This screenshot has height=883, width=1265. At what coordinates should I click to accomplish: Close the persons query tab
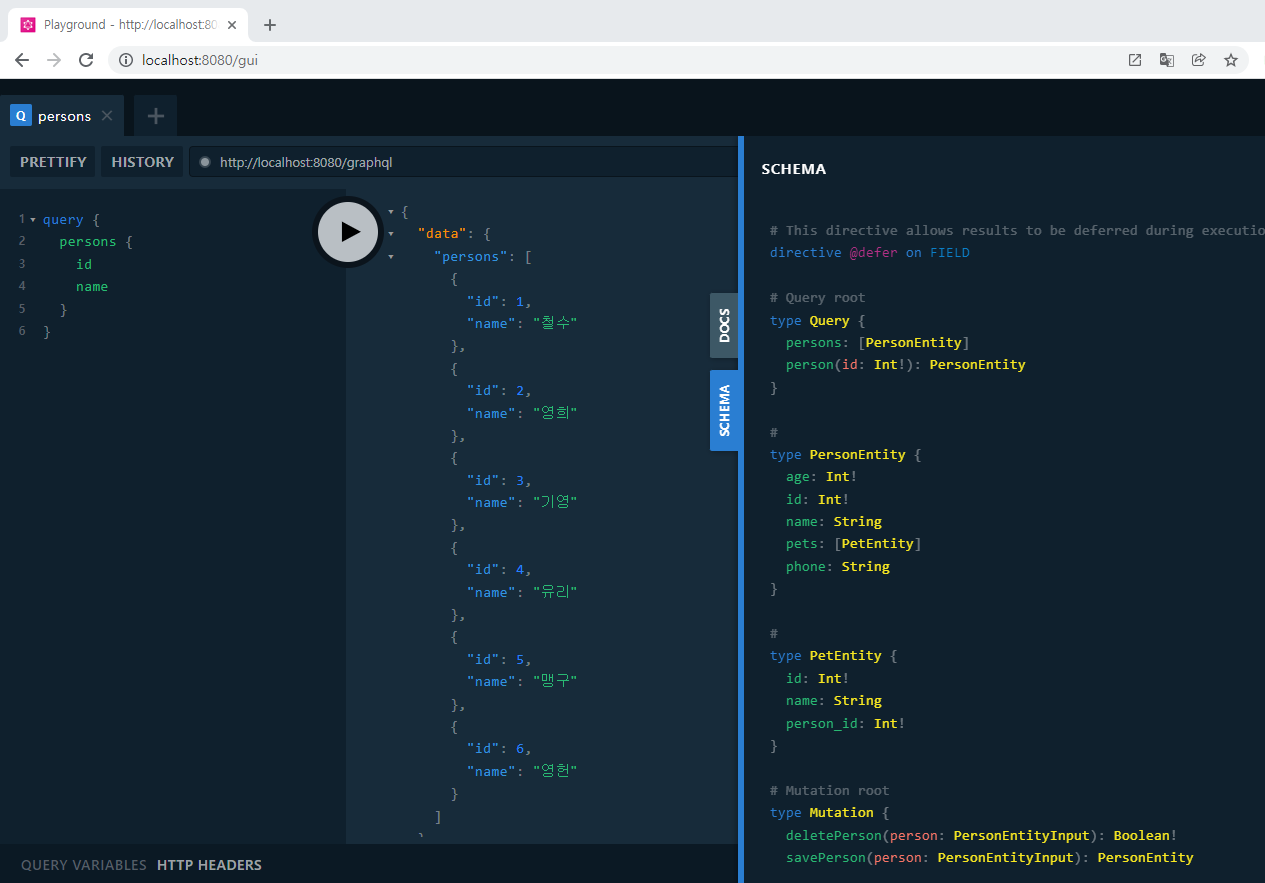(x=107, y=116)
